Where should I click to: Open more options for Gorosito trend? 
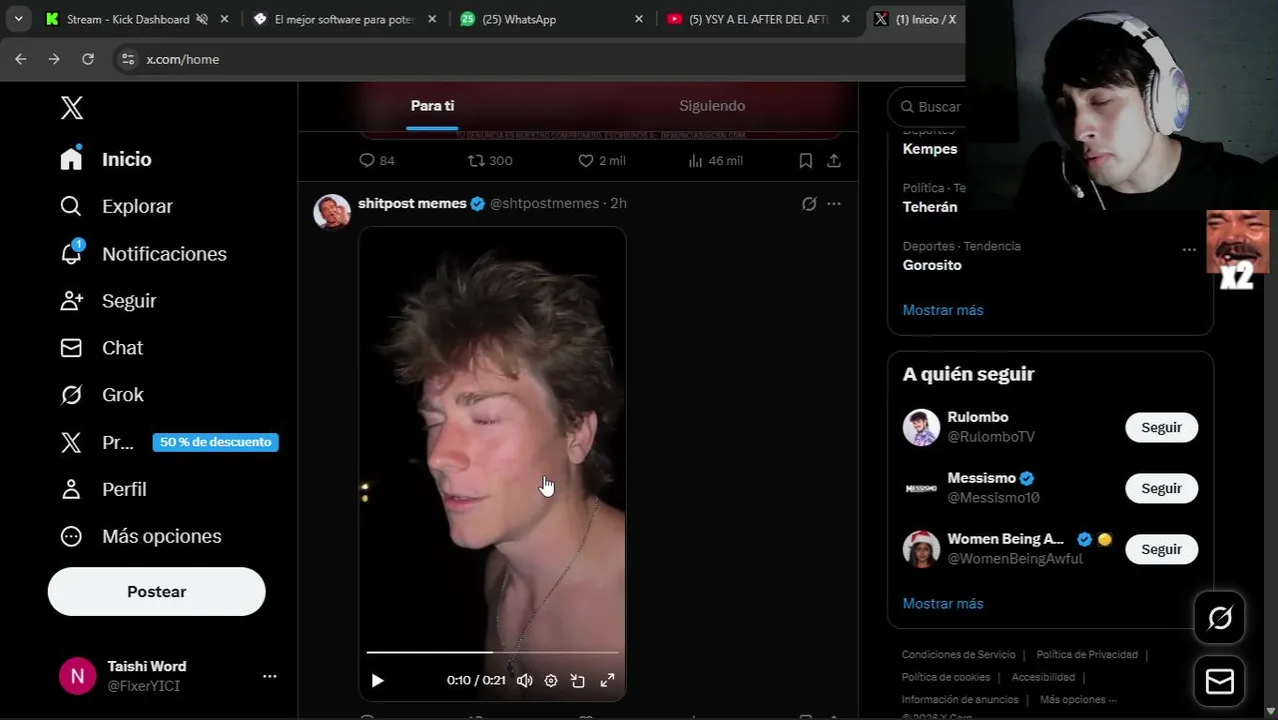pos(1189,250)
